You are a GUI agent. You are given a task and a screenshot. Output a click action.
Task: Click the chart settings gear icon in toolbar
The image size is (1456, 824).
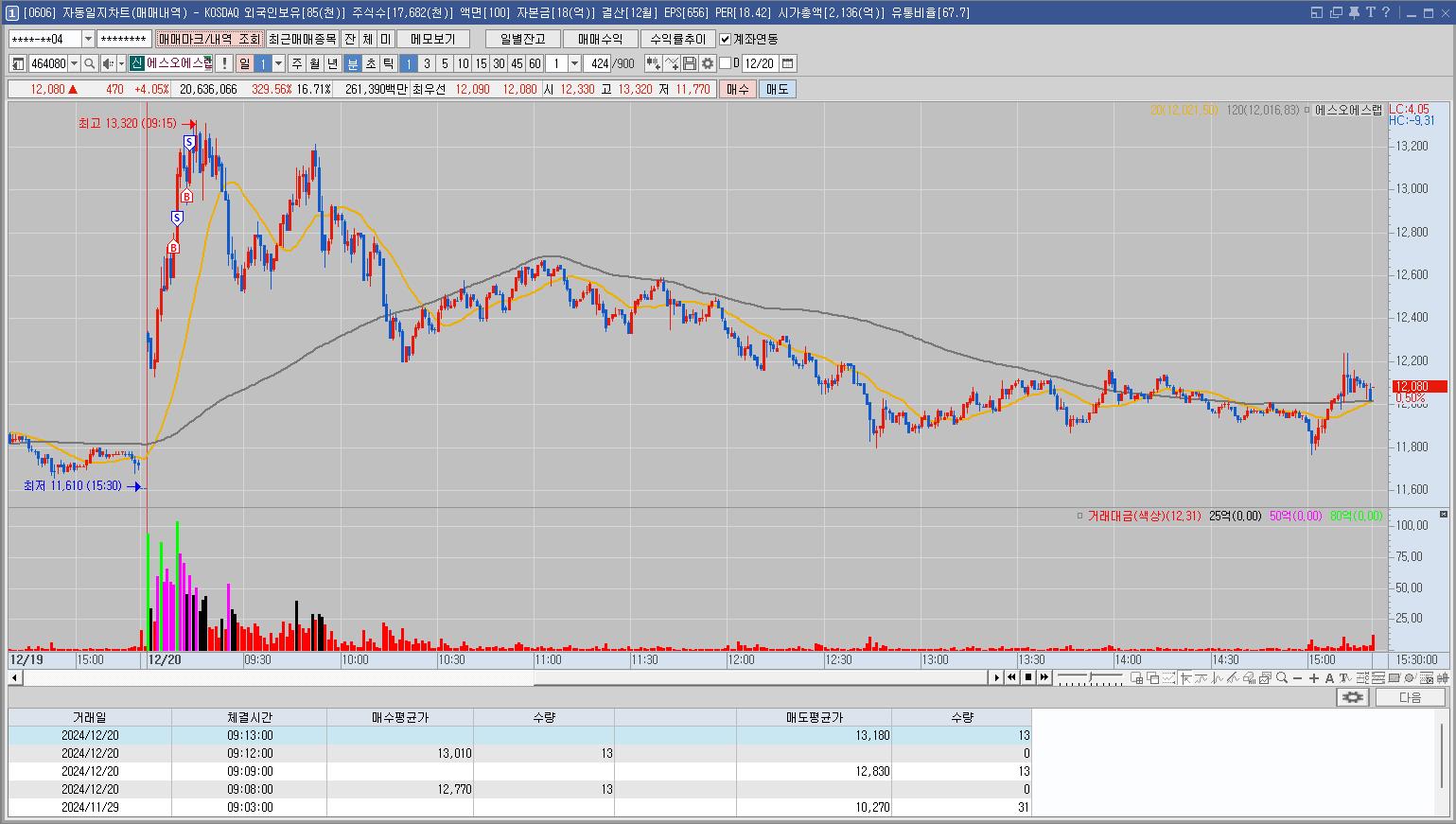(707, 63)
